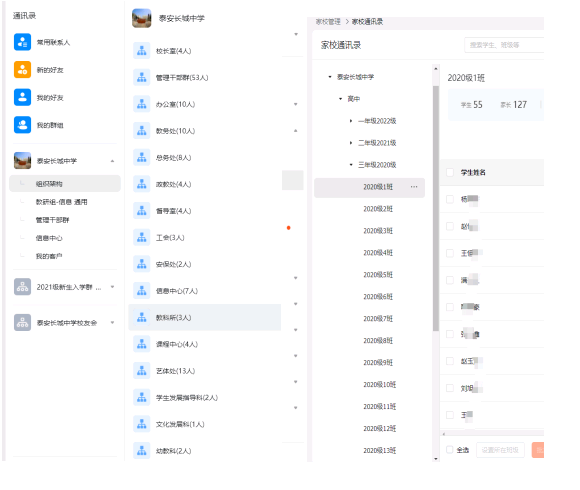Tick the checkbox for student 杨

[x=450, y=199]
